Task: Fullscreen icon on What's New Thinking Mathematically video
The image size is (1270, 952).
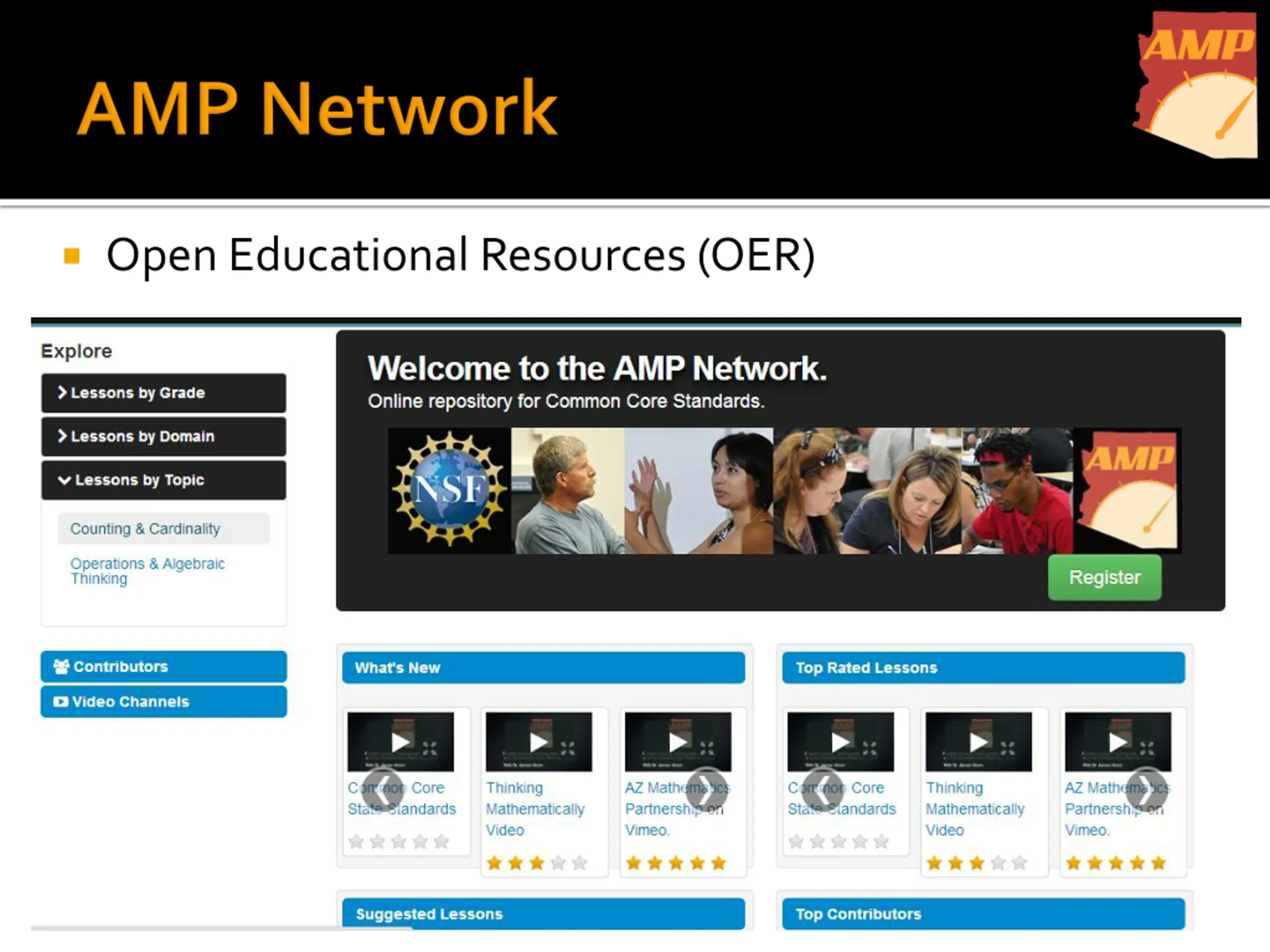Action: click(568, 748)
